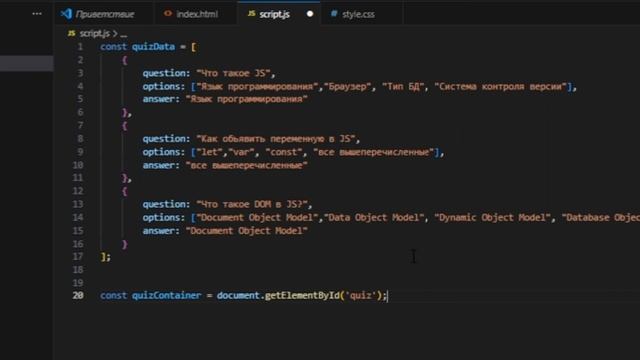
Task: Click the 'quiz' string argument
Action: [361, 296]
